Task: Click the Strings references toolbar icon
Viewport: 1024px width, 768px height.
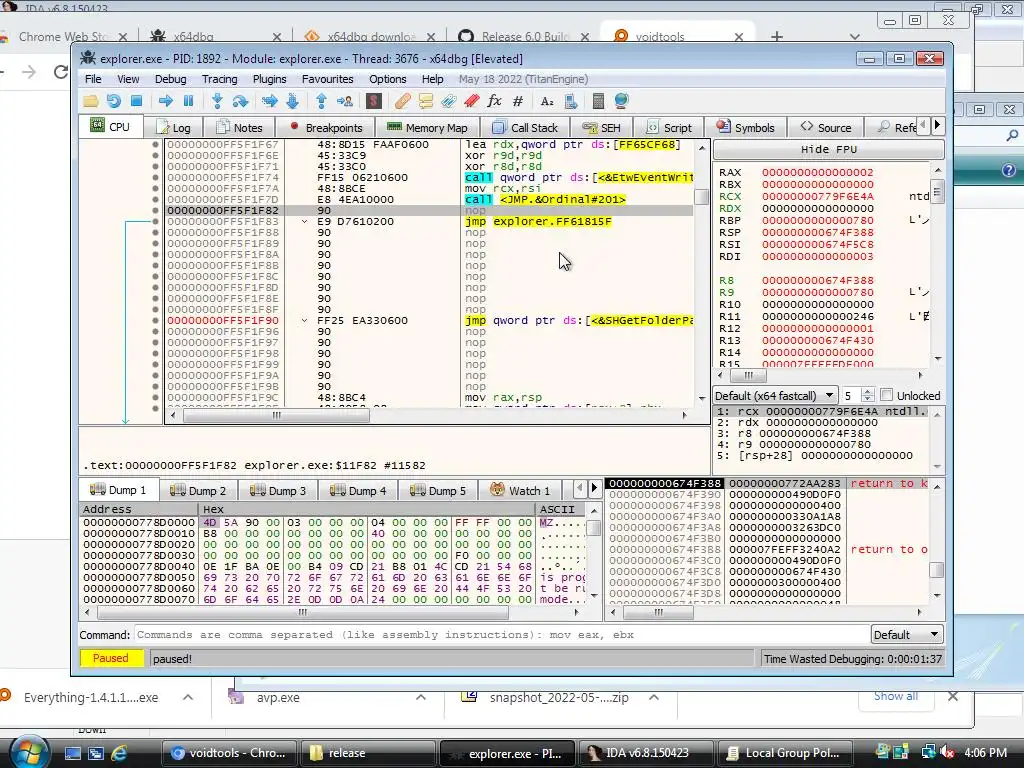Action: click(x=547, y=101)
